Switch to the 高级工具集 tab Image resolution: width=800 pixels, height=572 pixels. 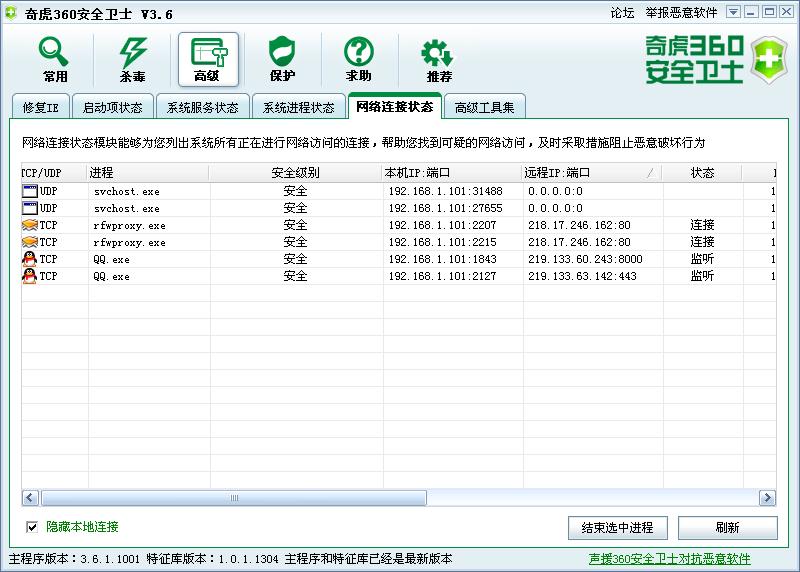(484, 108)
